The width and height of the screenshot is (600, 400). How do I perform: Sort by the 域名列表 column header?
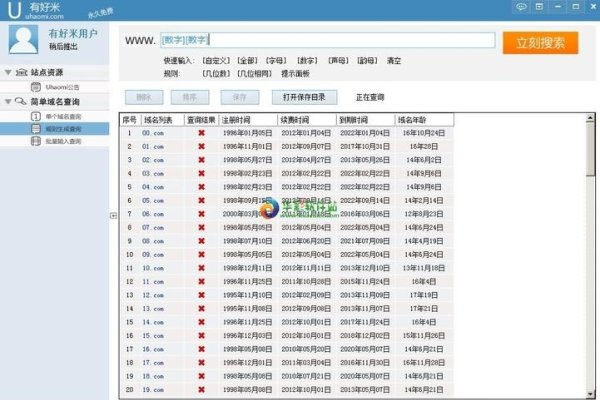pos(162,120)
